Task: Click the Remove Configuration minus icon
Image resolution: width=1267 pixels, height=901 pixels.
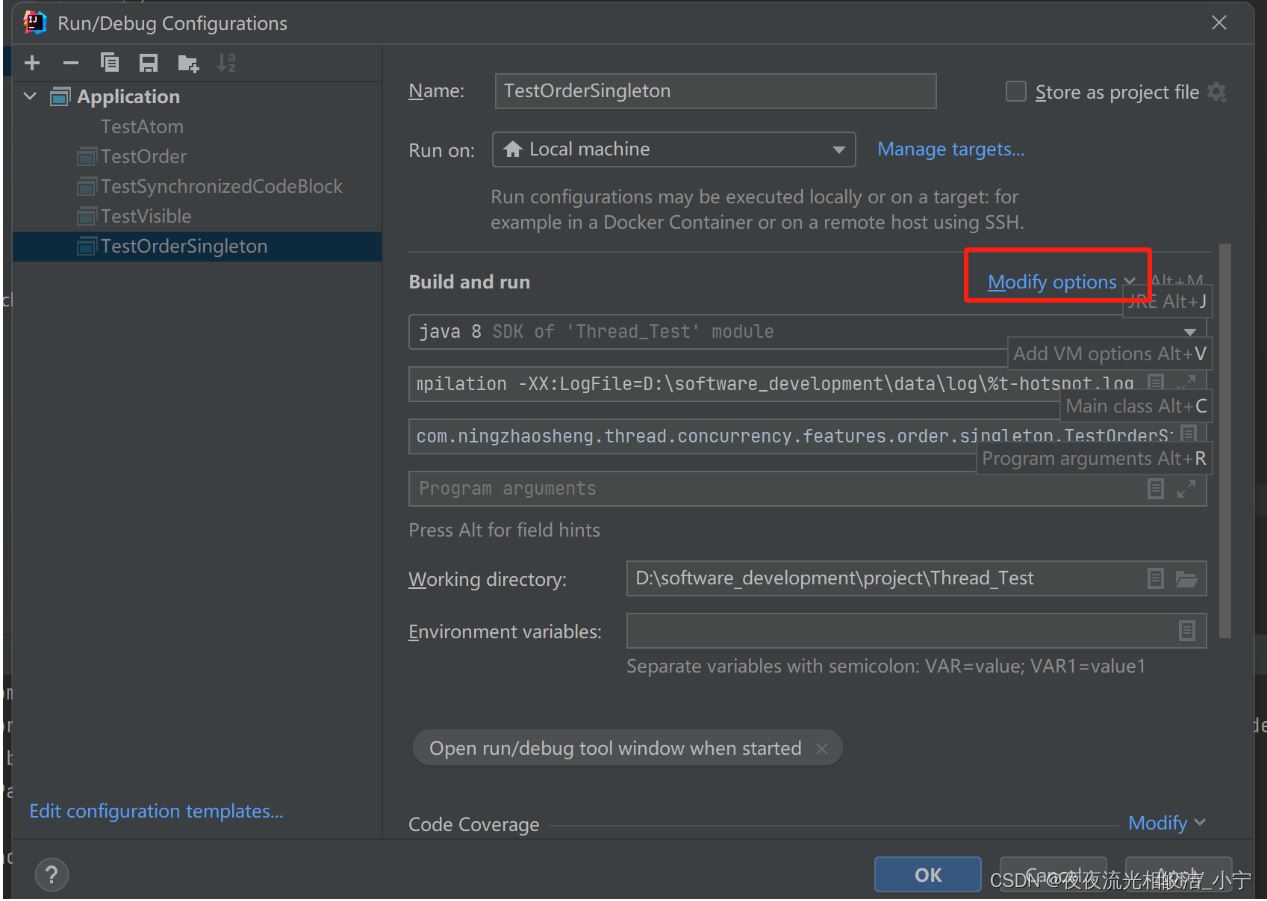Action: [70, 63]
